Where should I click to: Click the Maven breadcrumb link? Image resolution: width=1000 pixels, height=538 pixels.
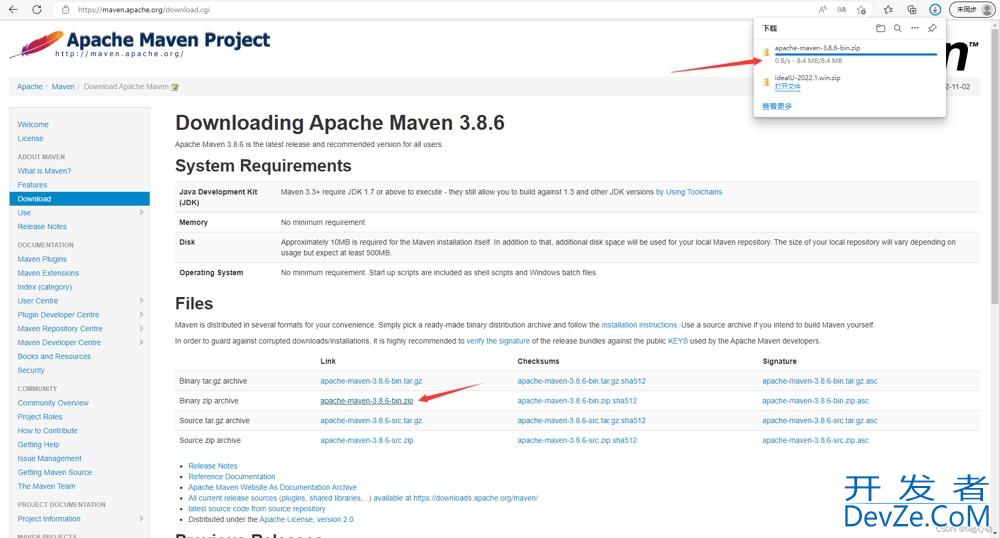[63, 87]
